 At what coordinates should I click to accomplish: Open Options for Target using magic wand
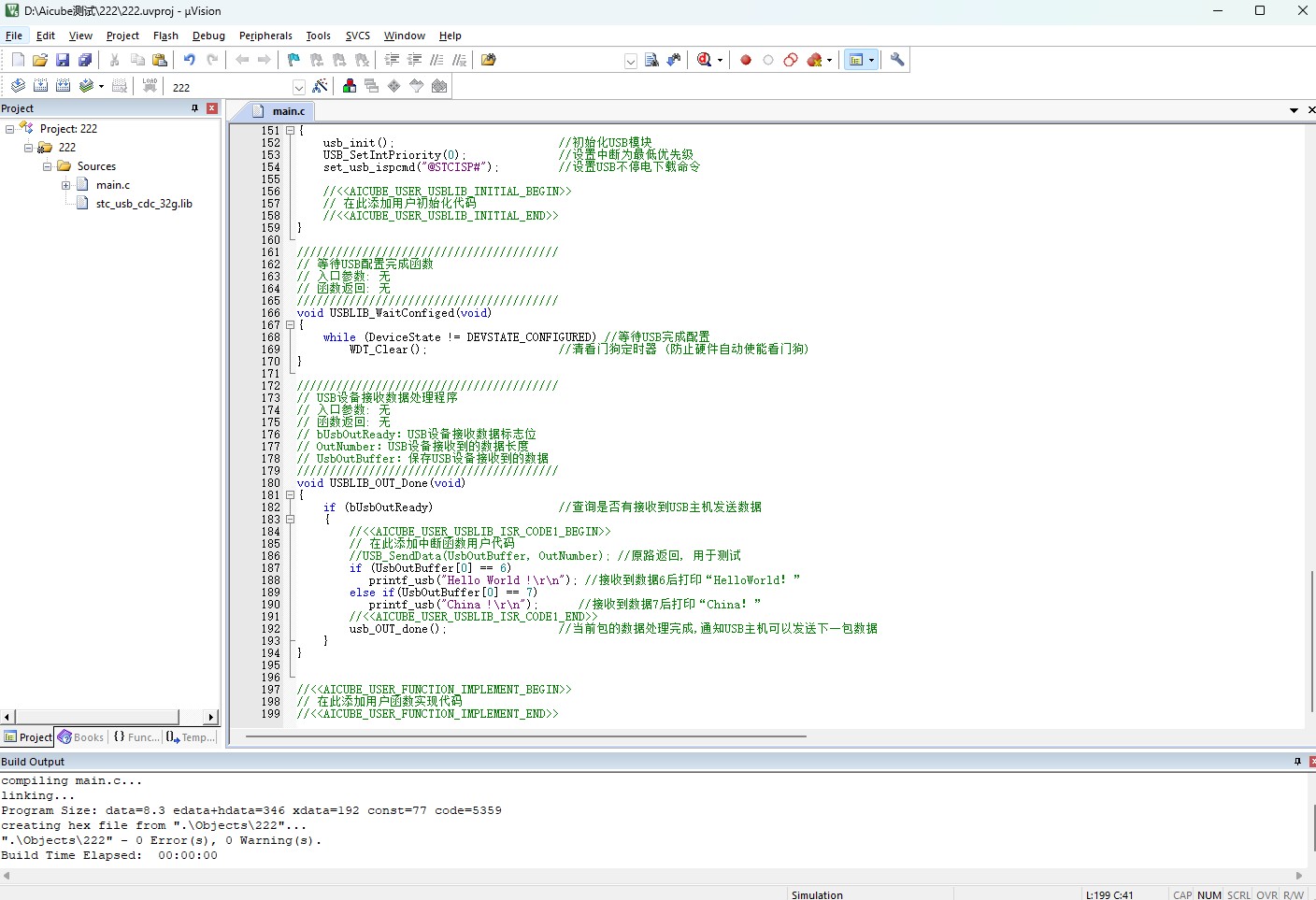pyautogui.click(x=320, y=86)
